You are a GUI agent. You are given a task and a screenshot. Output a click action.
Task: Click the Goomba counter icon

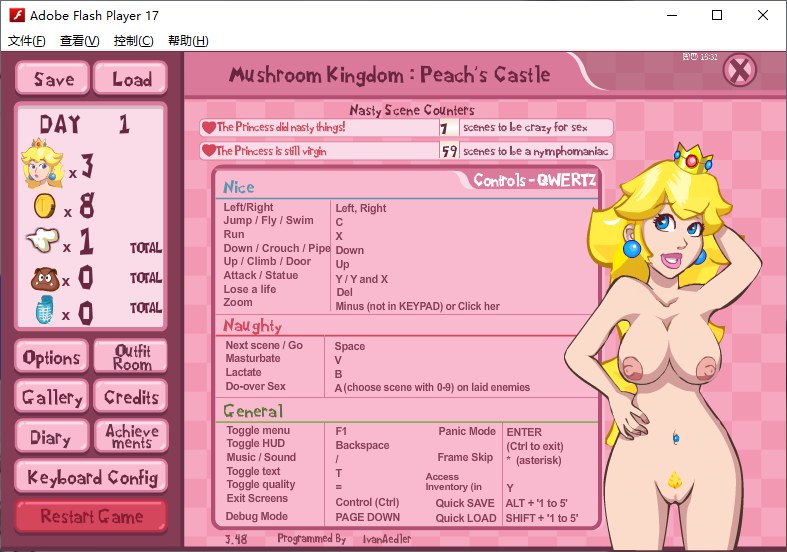pyautogui.click(x=45, y=279)
